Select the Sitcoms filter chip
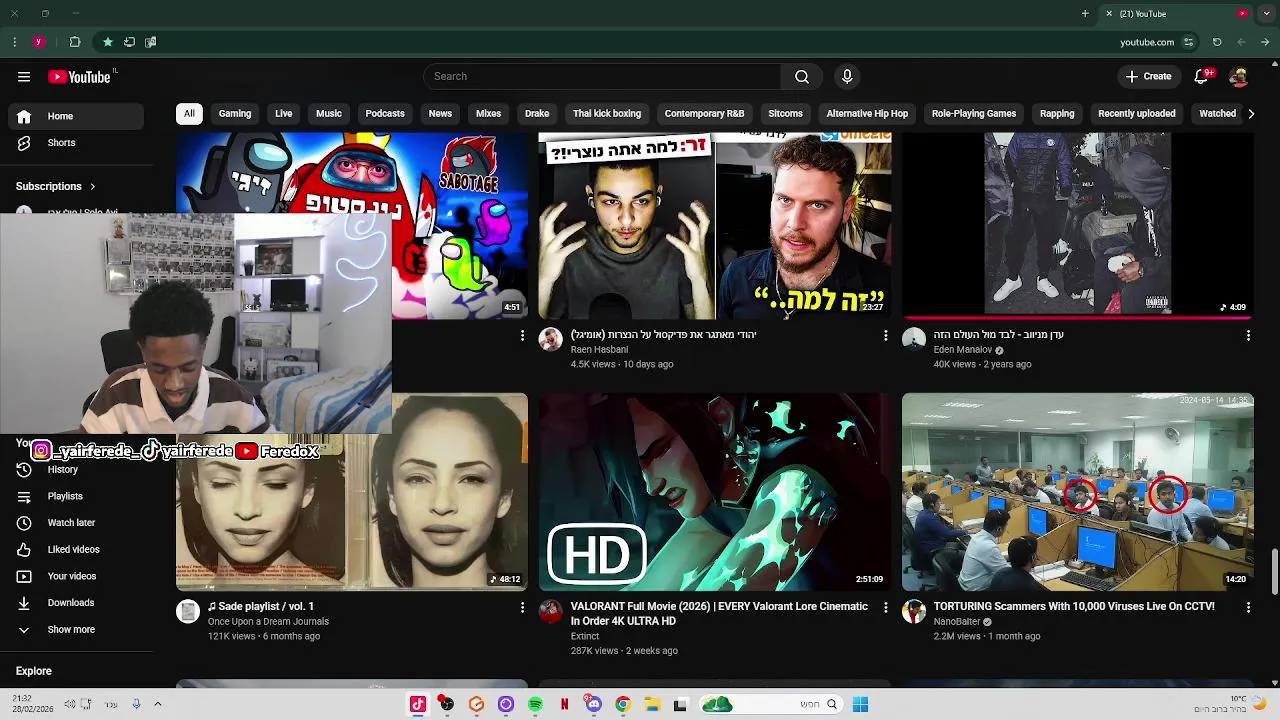The image size is (1280, 720). [786, 113]
